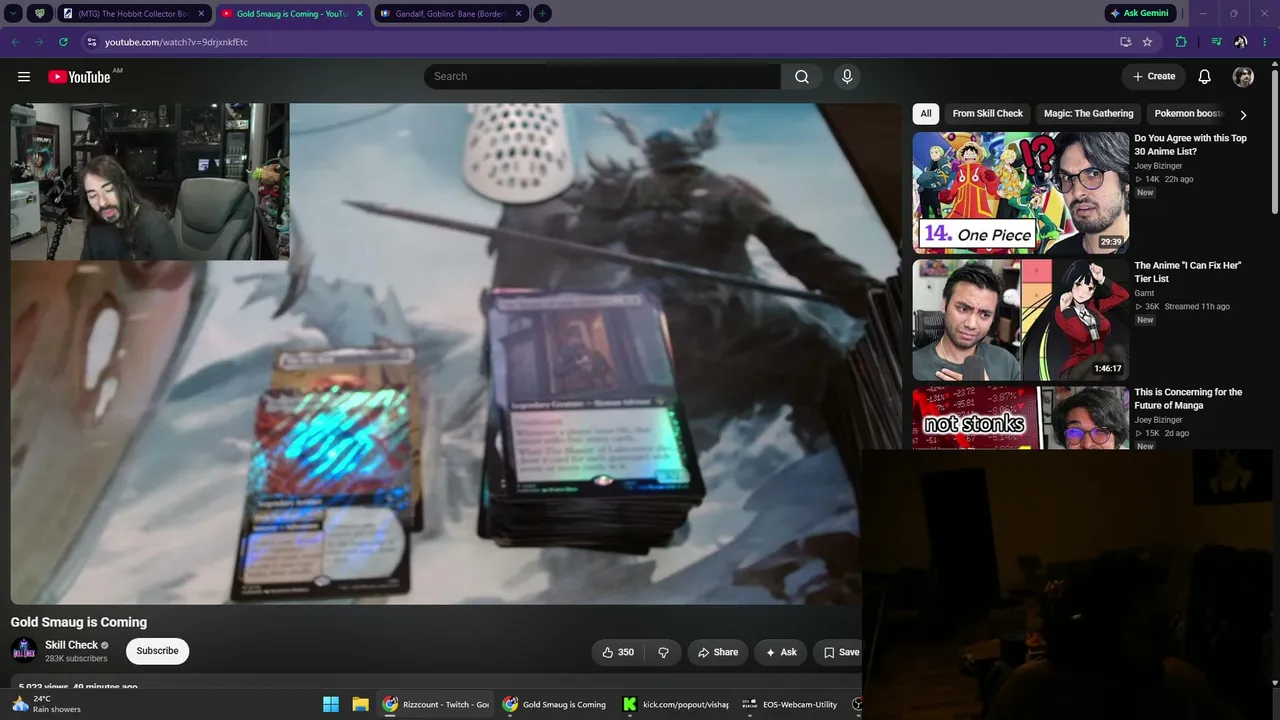Image resolution: width=1280 pixels, height=720 pixels.
Task: Open the "I Can Fix Her" Tier List thumbnail
Action: coord(1020,320)
